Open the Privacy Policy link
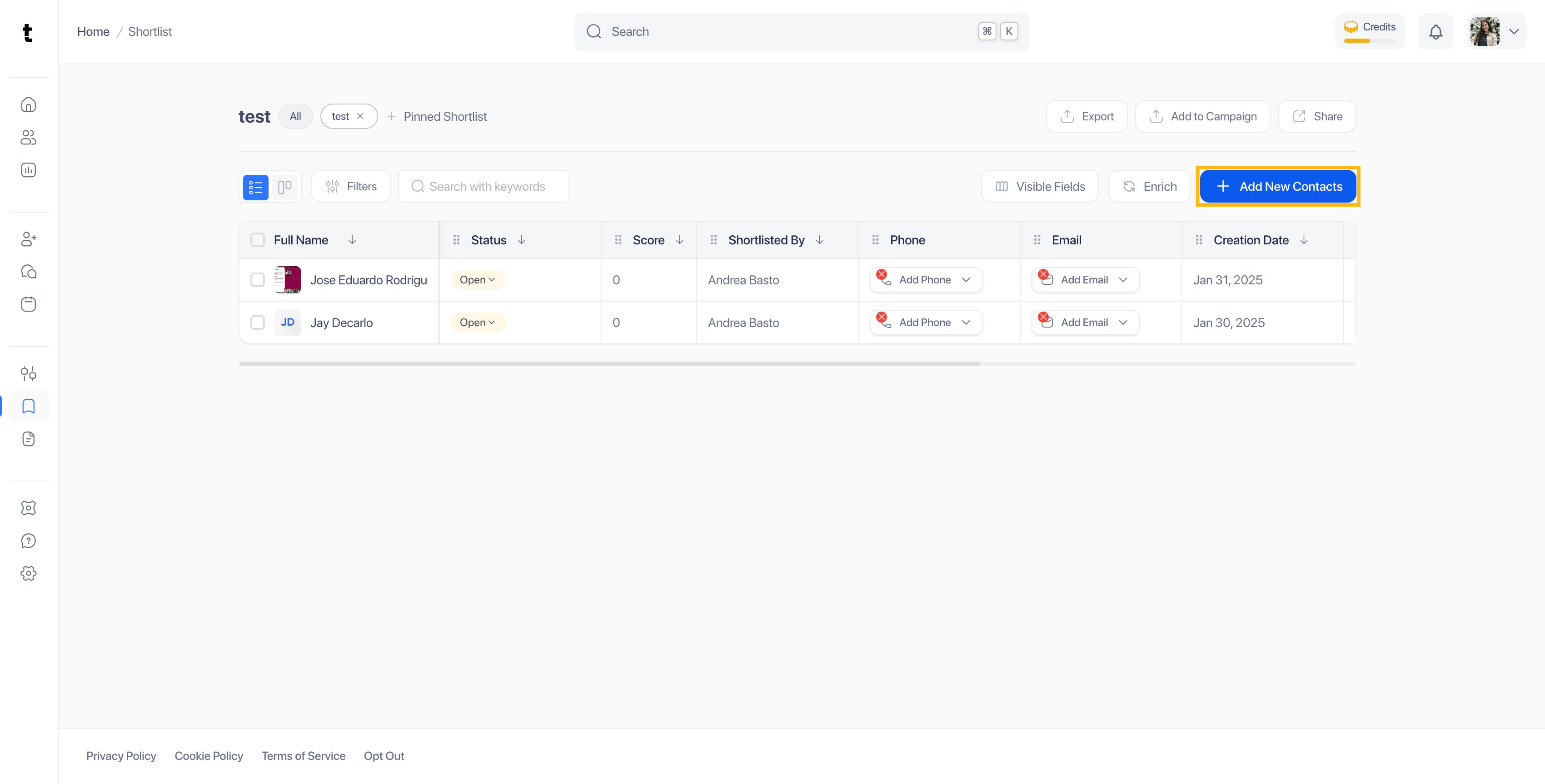The image size is (1545, 784). coord(121,756)
